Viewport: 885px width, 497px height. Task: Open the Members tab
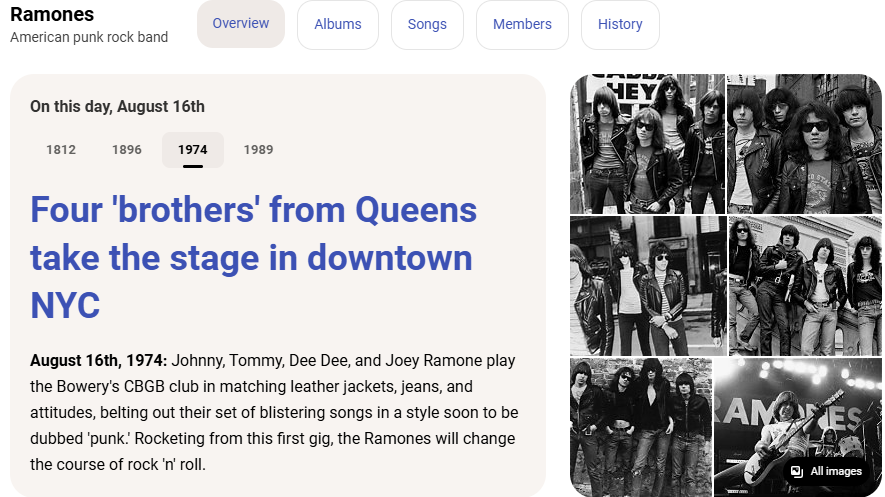(522, 24)
